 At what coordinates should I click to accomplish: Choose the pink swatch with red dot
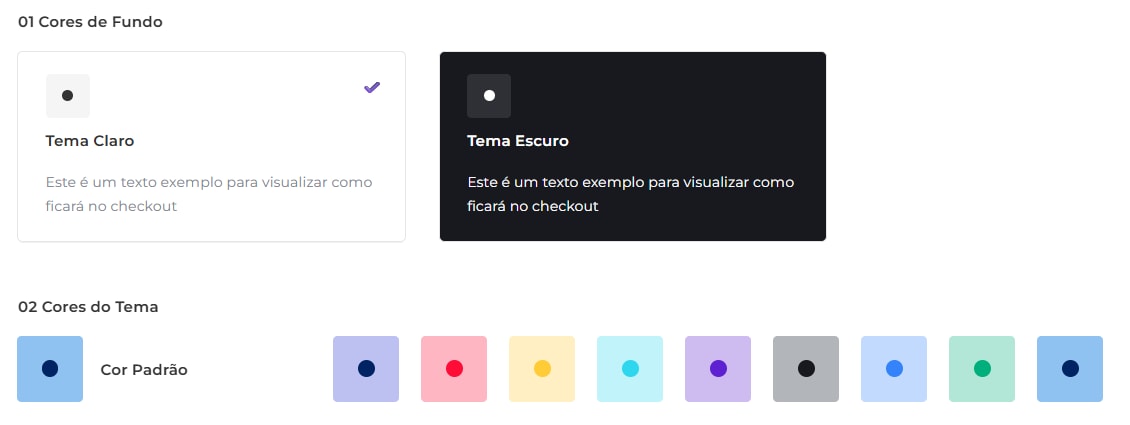pyautogui.click(x=454, y=369)
